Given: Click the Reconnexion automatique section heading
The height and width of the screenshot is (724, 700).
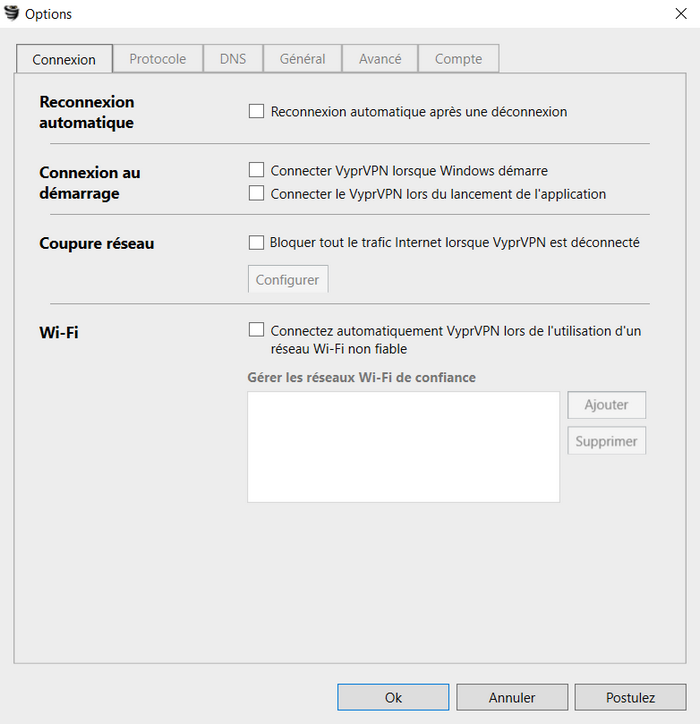Looking at the screenshot, I should click(x=87, y=112).
